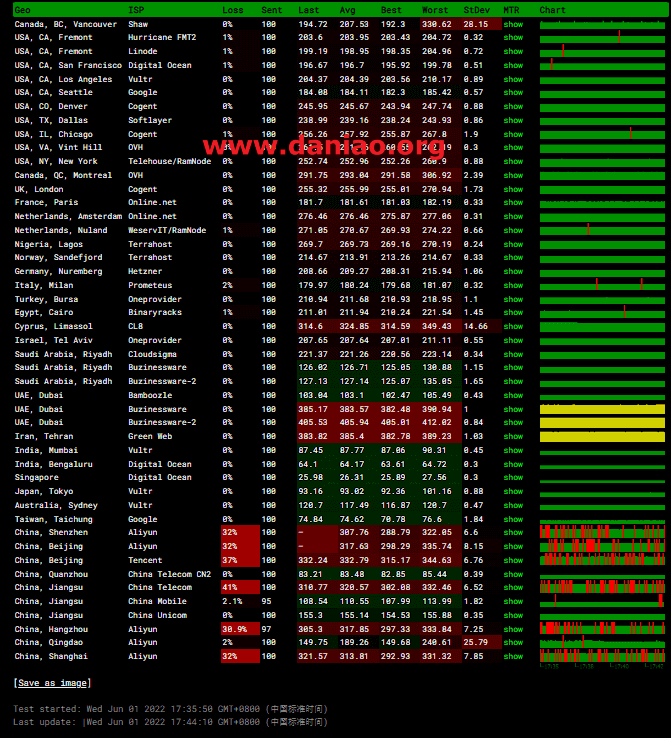Select the 30.9% loss cell for Hangzhou Aliyun
The width and height of the screenshot is (671, 738).
click(x=240, y=629)
